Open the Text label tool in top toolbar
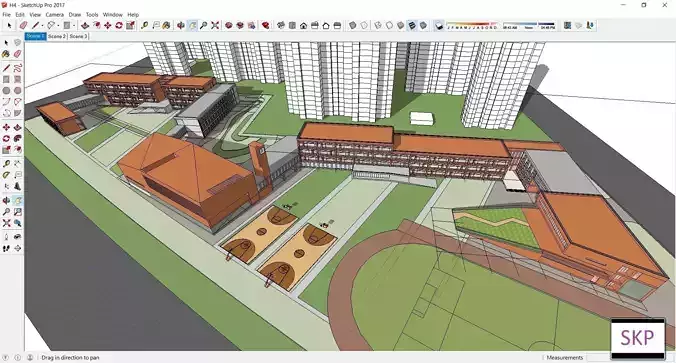The width and height of the screenshot is (676, 363). (x=156, y=25)
